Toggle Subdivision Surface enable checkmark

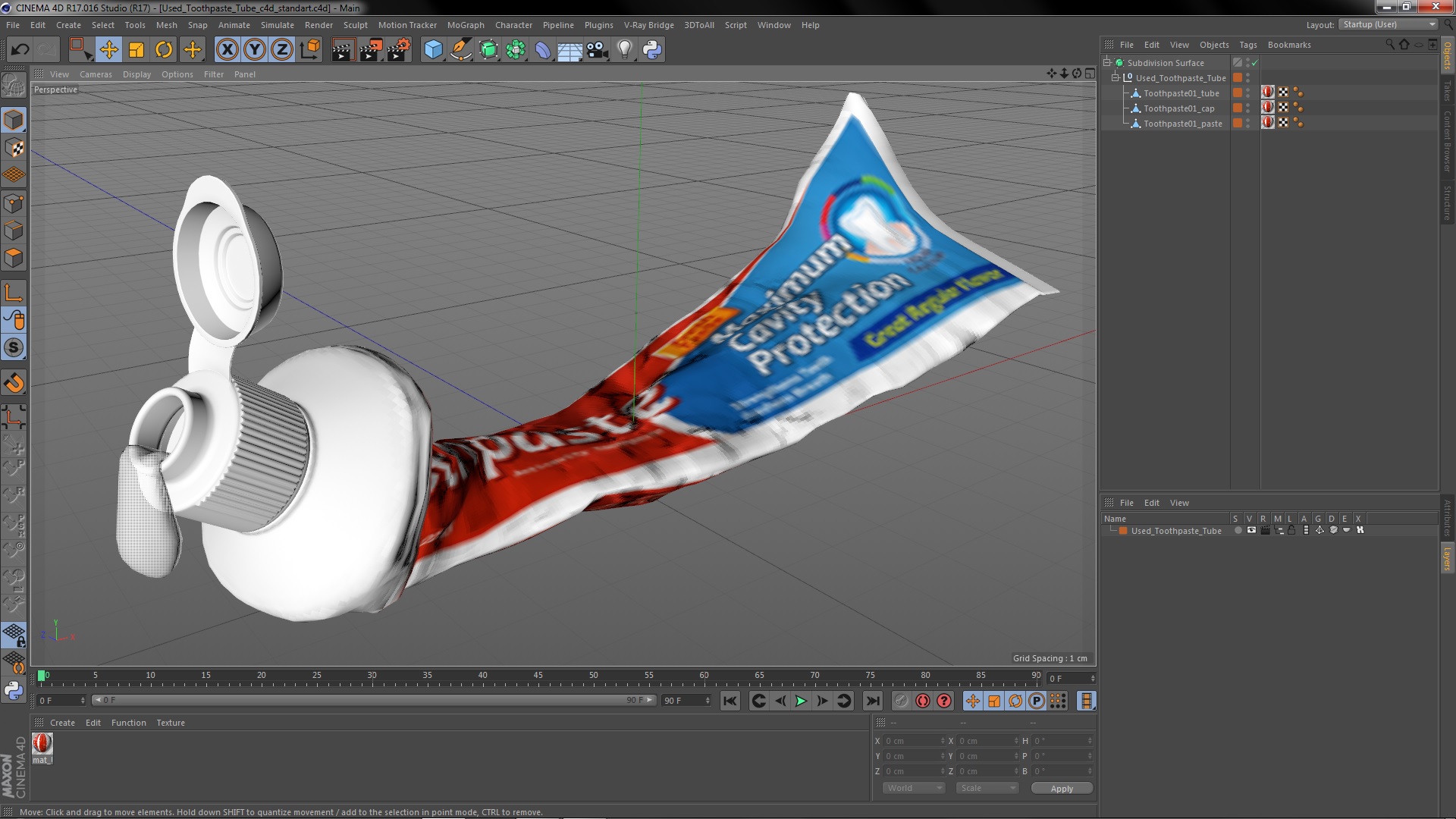(1254, 63)
